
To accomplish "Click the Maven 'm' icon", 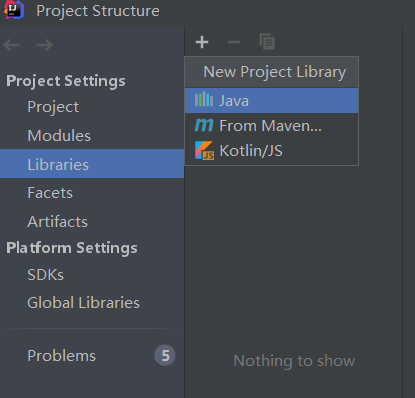I will 204,125.
